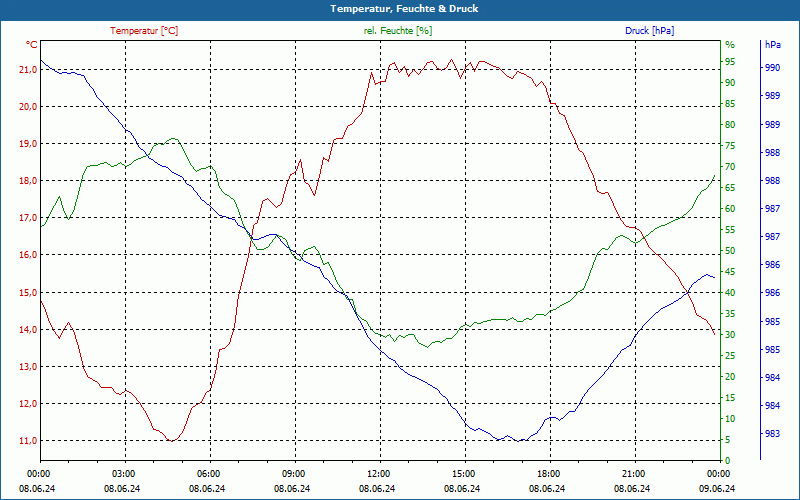Screen dimensions: 800x500
Task: Click temperature axis value "18,0"
Action: pos(28,181)
